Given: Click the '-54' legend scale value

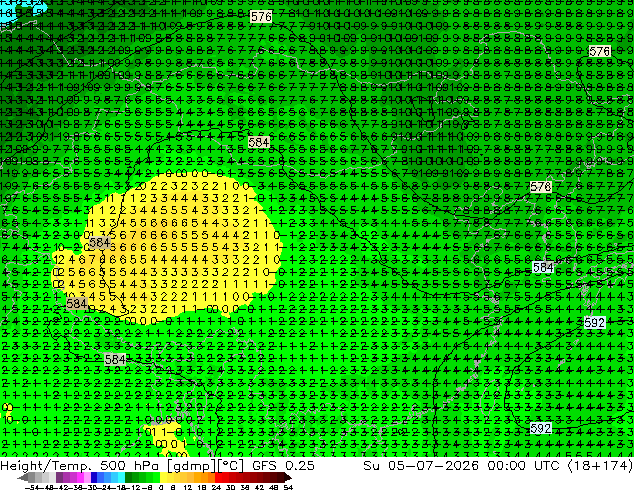Looking at the screenshot, I should coord(32,487).
